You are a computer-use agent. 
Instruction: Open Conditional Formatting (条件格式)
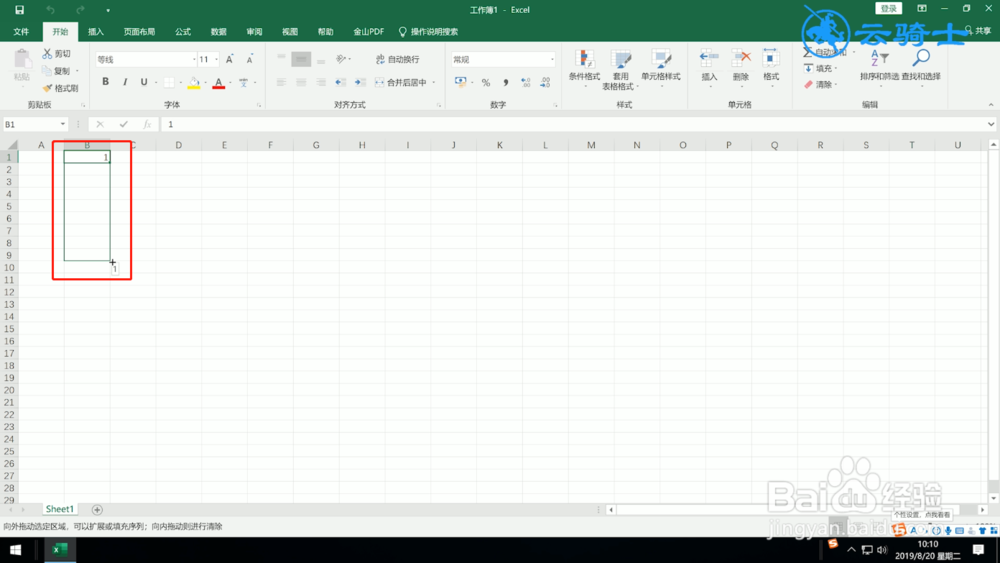click(x=584, y=66)
